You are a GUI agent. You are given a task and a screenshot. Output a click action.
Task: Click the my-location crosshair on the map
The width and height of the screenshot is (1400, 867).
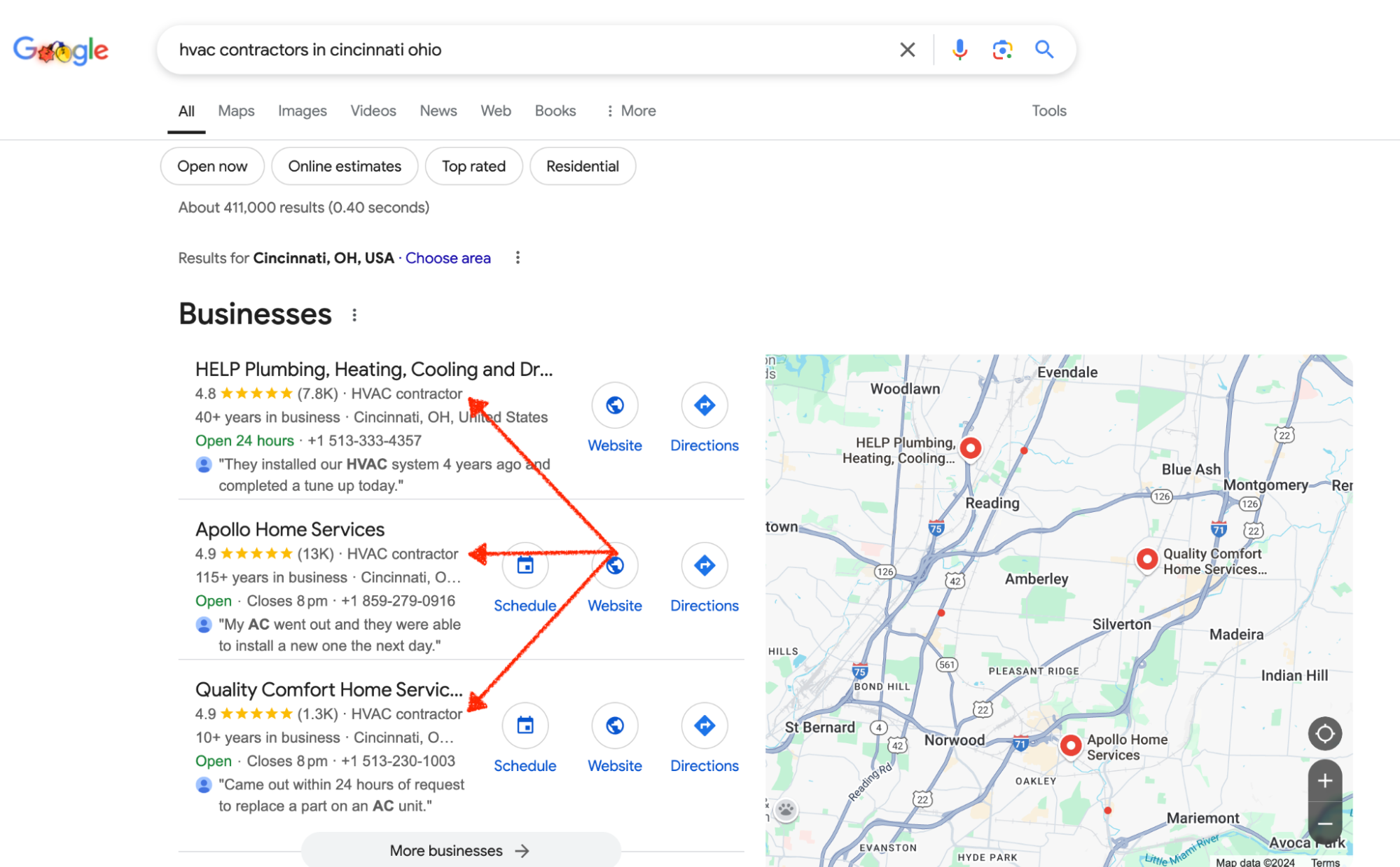click(x=1325, y=733)
